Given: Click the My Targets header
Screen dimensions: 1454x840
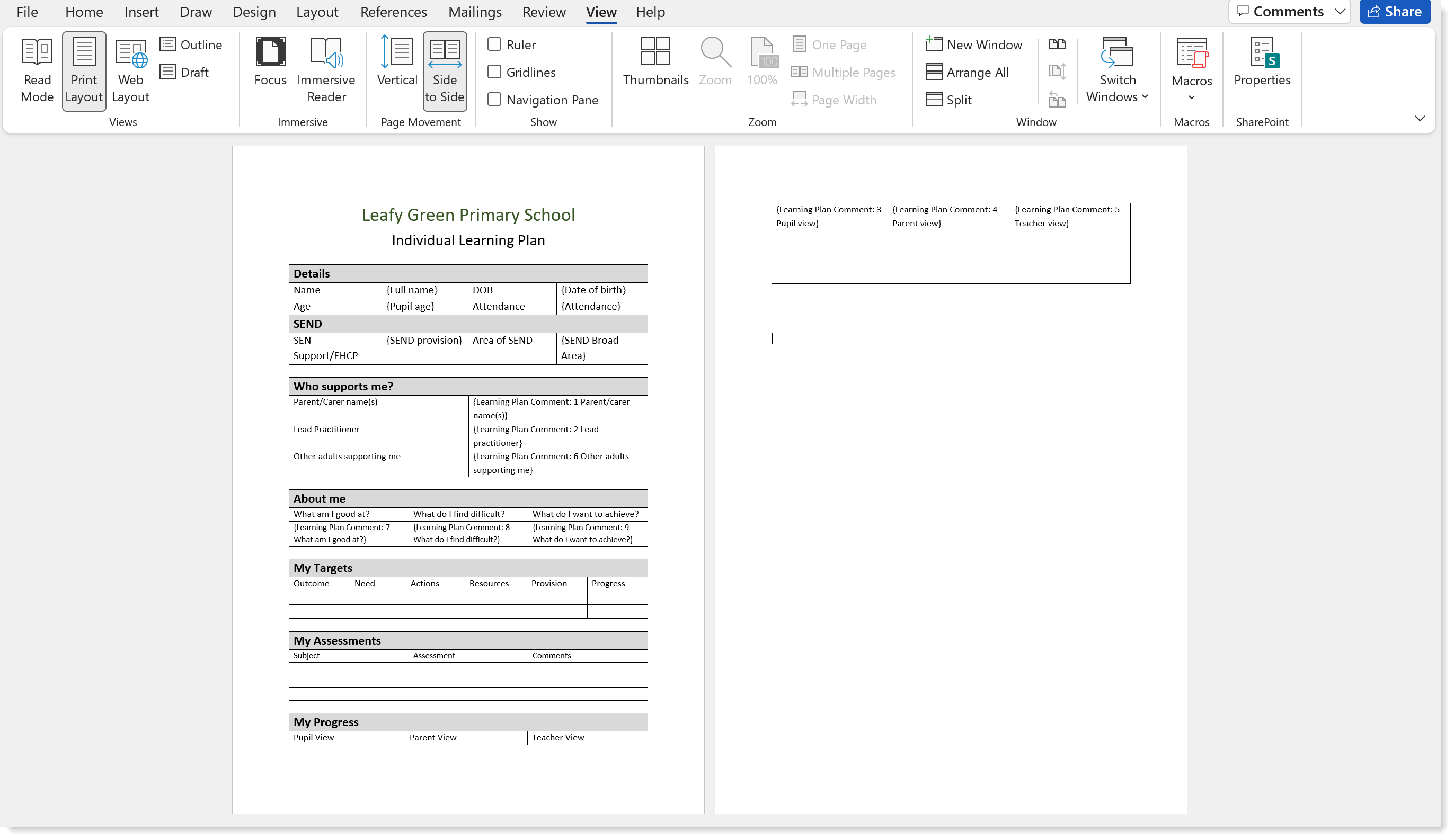Looking at the screenshot, I should pos(468,568).
